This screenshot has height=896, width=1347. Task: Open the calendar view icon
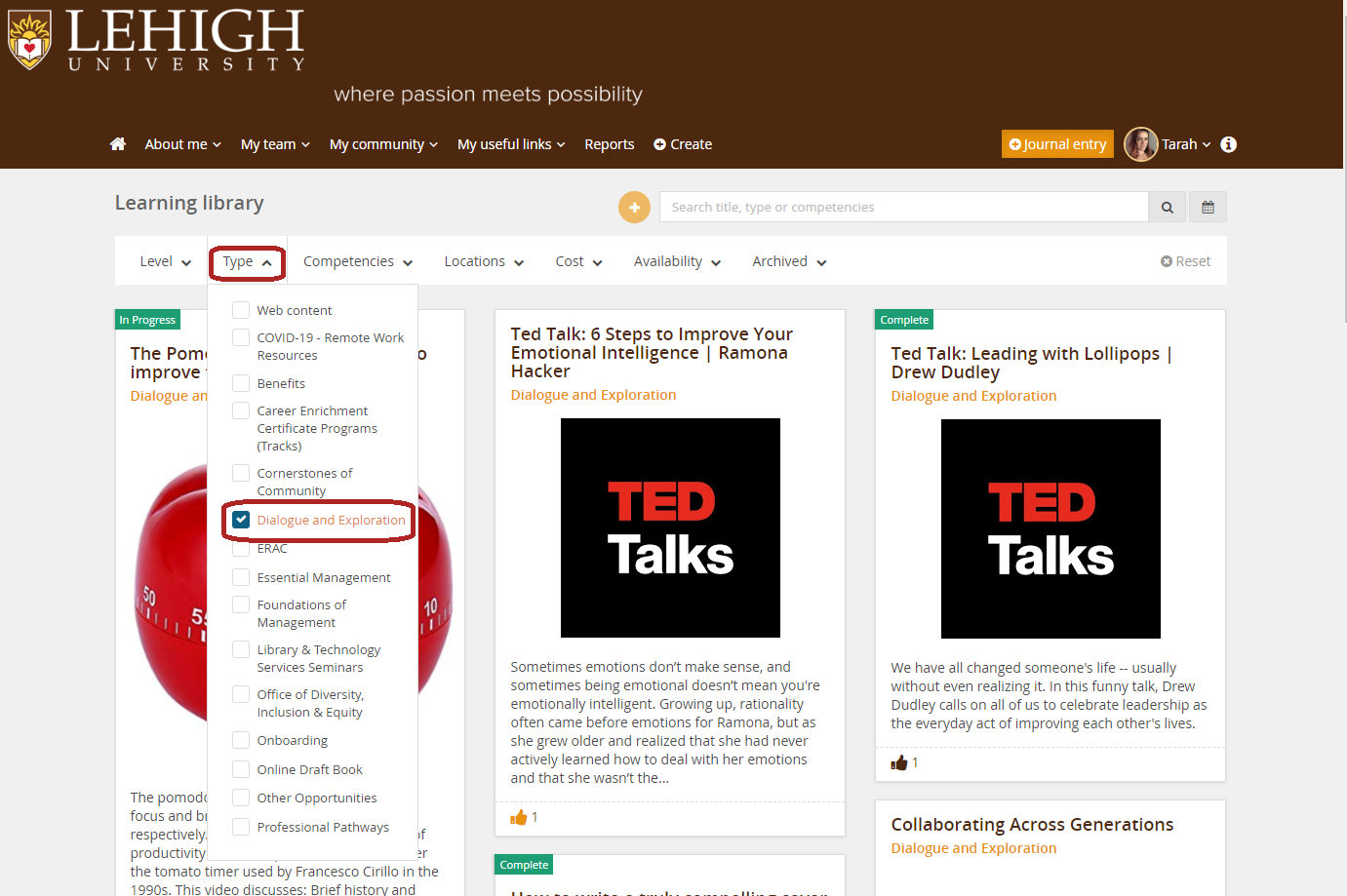pyautogui.click(x=1208, y=207)
